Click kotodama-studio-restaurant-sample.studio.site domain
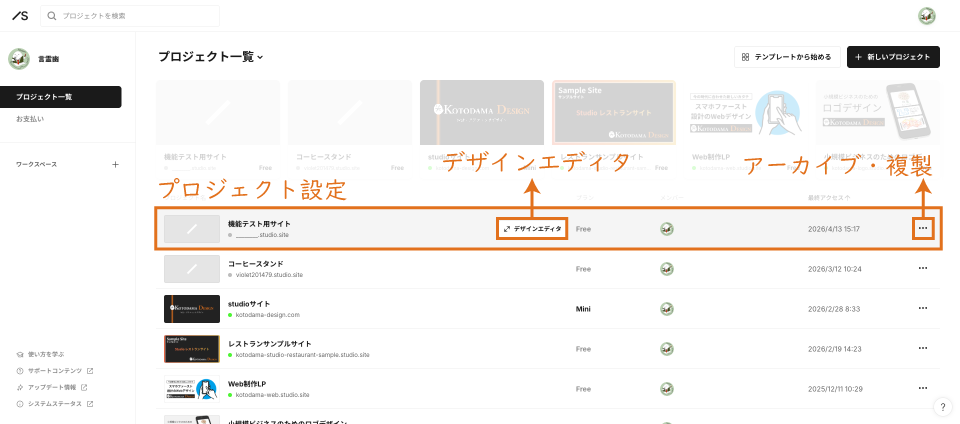Image resolution: width=960 pixels, height=424 pixels. 302,355
